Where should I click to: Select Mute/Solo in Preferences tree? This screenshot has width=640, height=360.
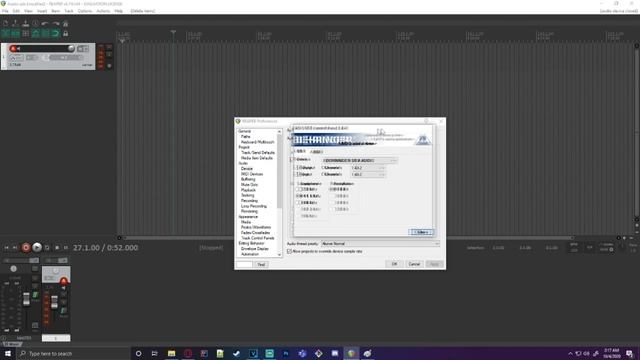pyautogui.click(x=249, y=185)
